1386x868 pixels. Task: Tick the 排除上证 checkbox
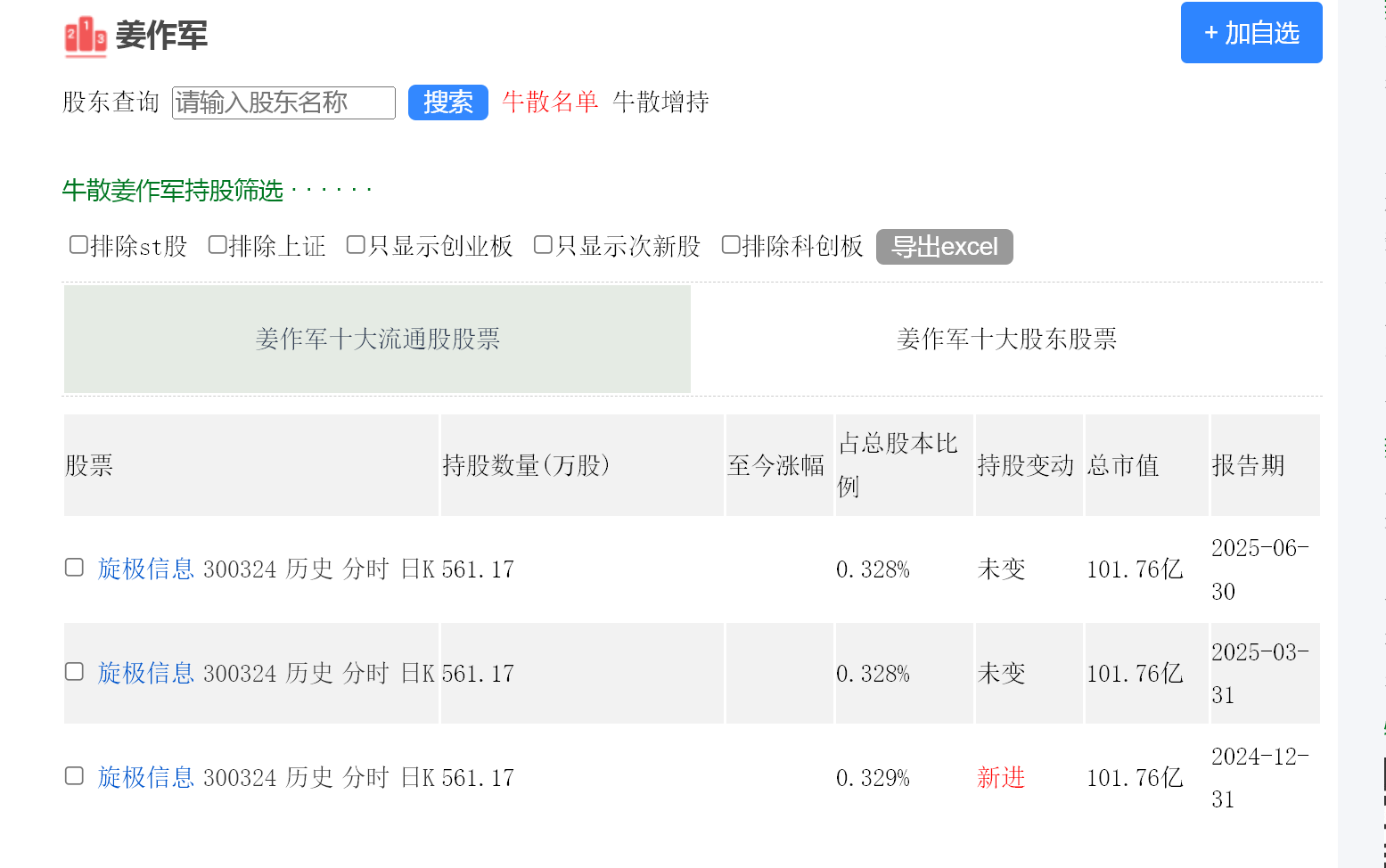tap(217, 245)
